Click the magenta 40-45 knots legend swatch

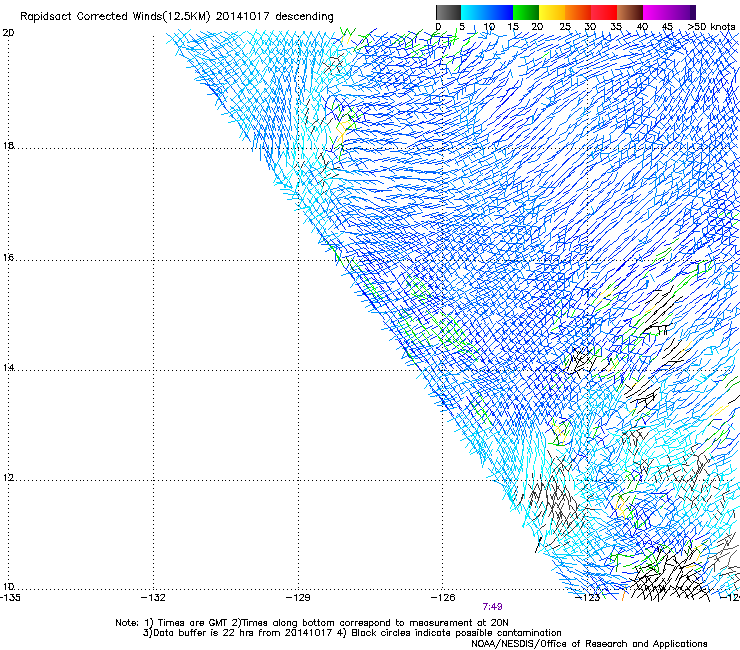coord(656,12)
